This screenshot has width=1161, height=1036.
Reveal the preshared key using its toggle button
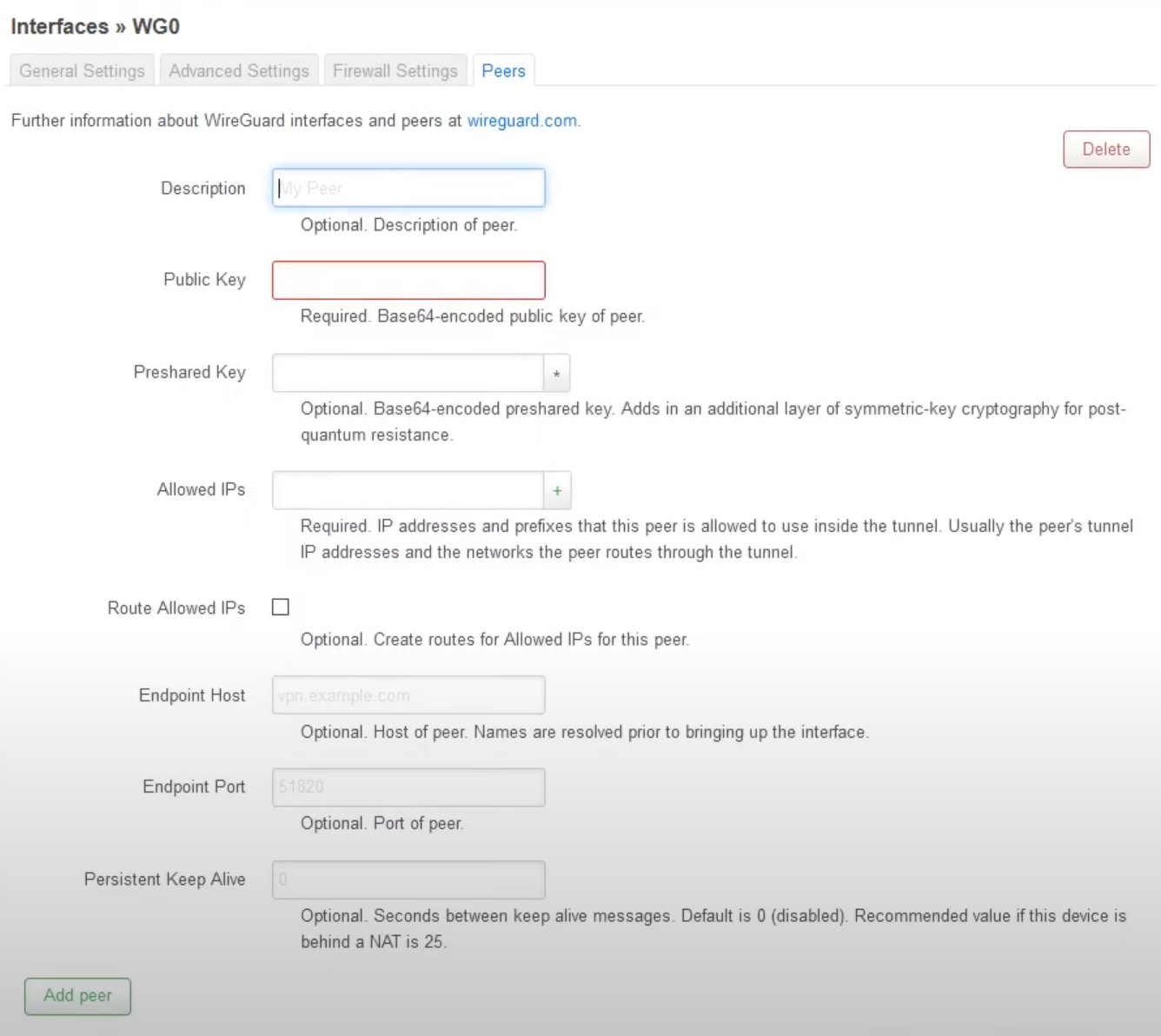click(556, 372)
